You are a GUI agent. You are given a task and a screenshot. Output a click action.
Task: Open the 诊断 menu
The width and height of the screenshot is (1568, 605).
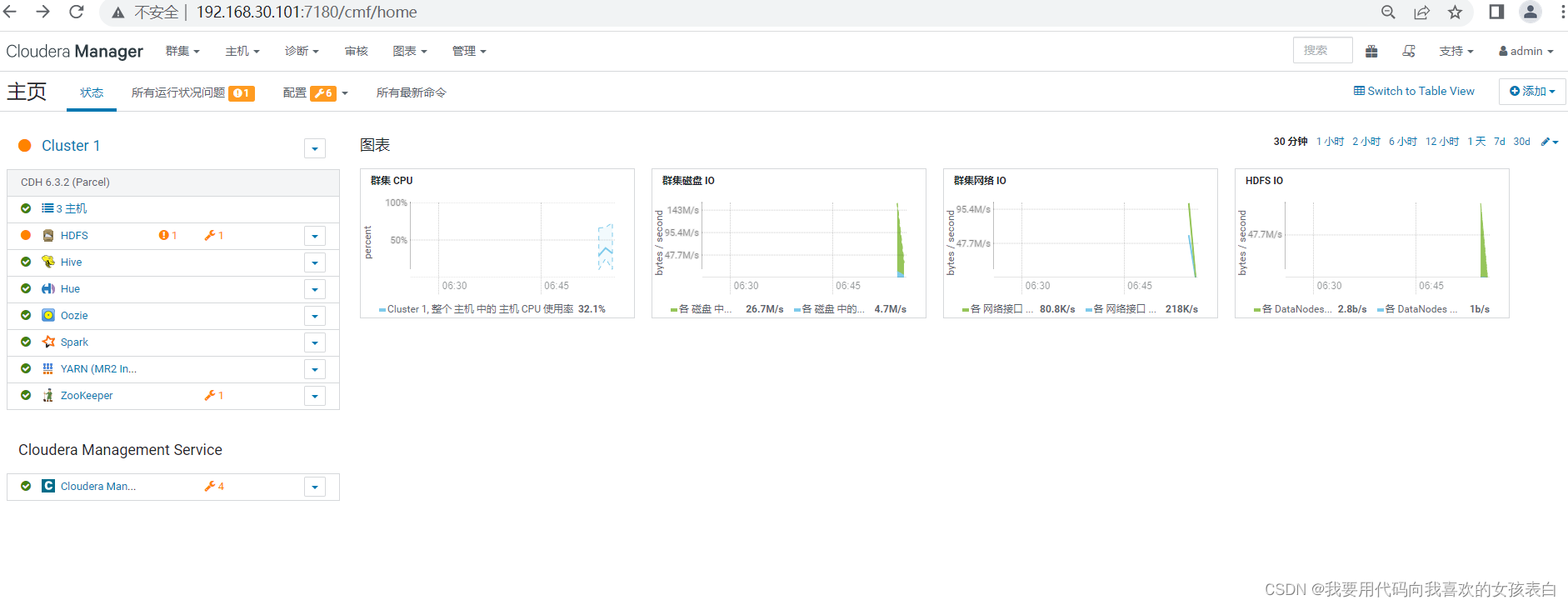pos(302,52)
